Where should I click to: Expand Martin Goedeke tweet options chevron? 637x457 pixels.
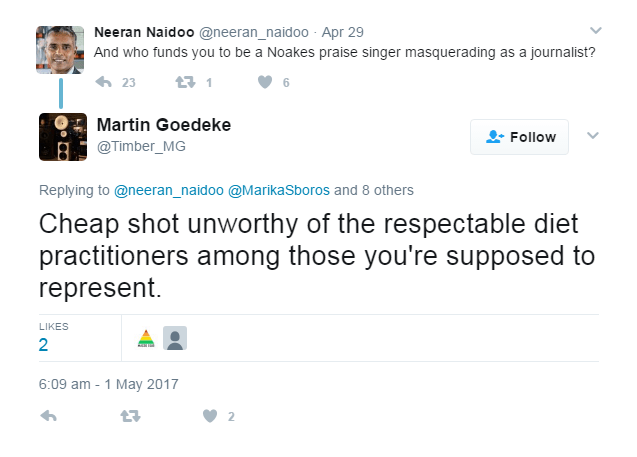(x=591, y=136)
